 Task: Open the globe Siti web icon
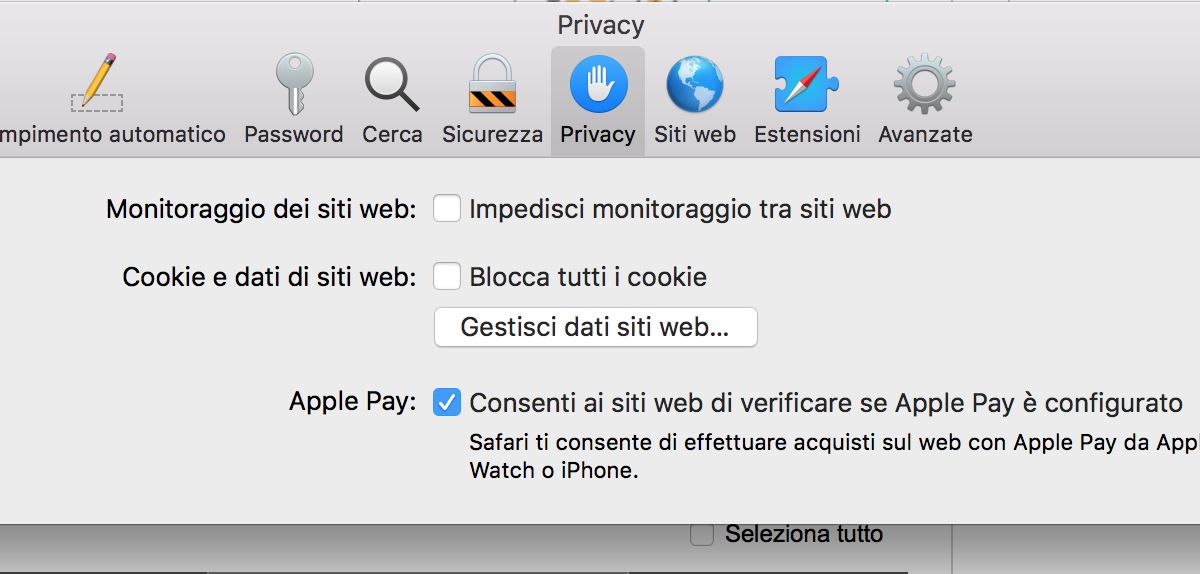point(695,84)
